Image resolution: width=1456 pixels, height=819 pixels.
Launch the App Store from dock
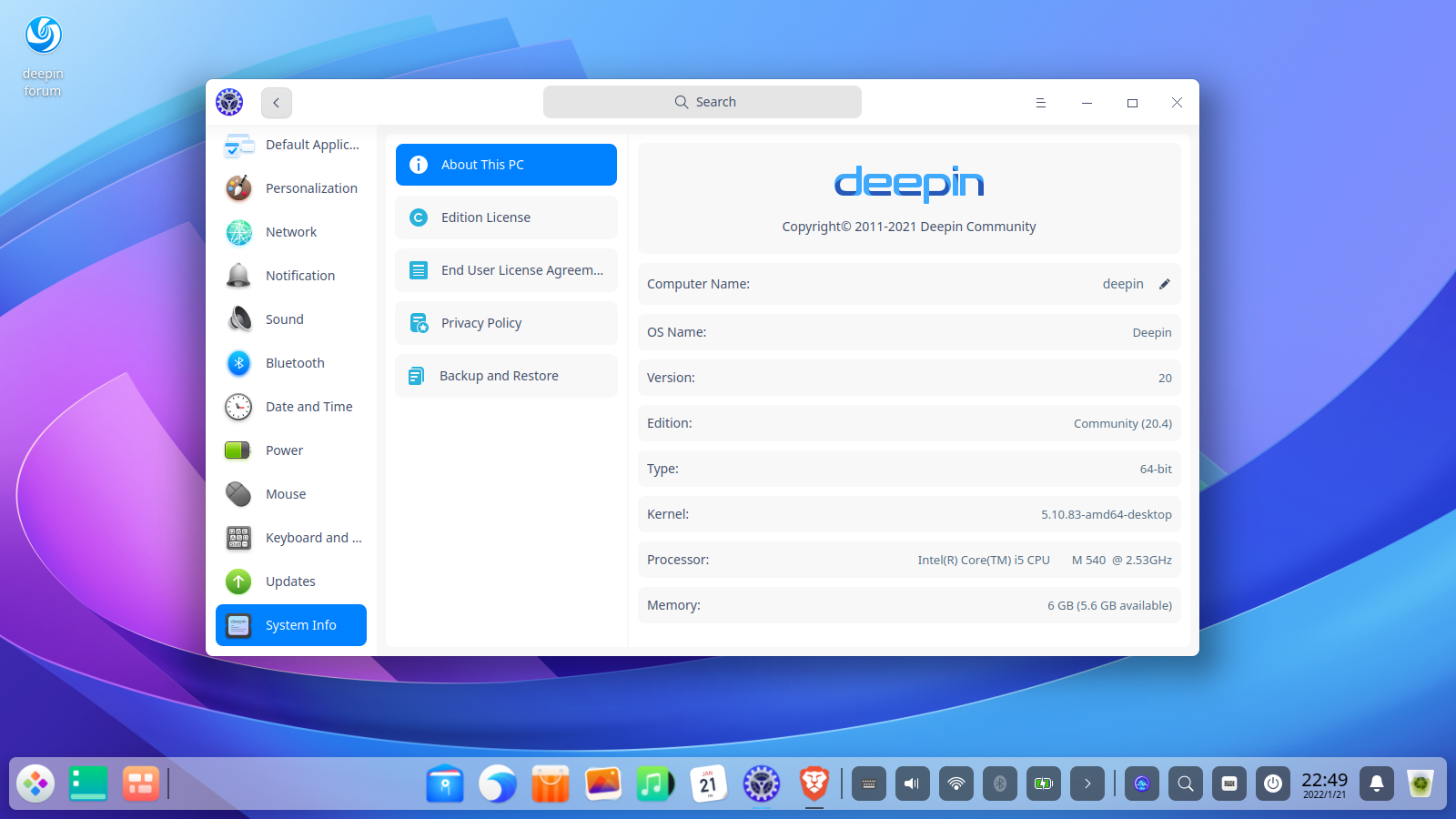pyautogui.click(x=551, y=783)
